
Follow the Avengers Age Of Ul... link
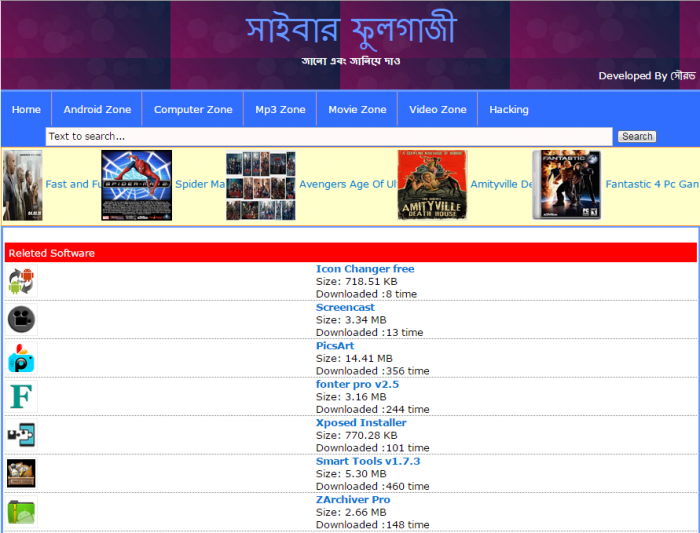(348, 184)
